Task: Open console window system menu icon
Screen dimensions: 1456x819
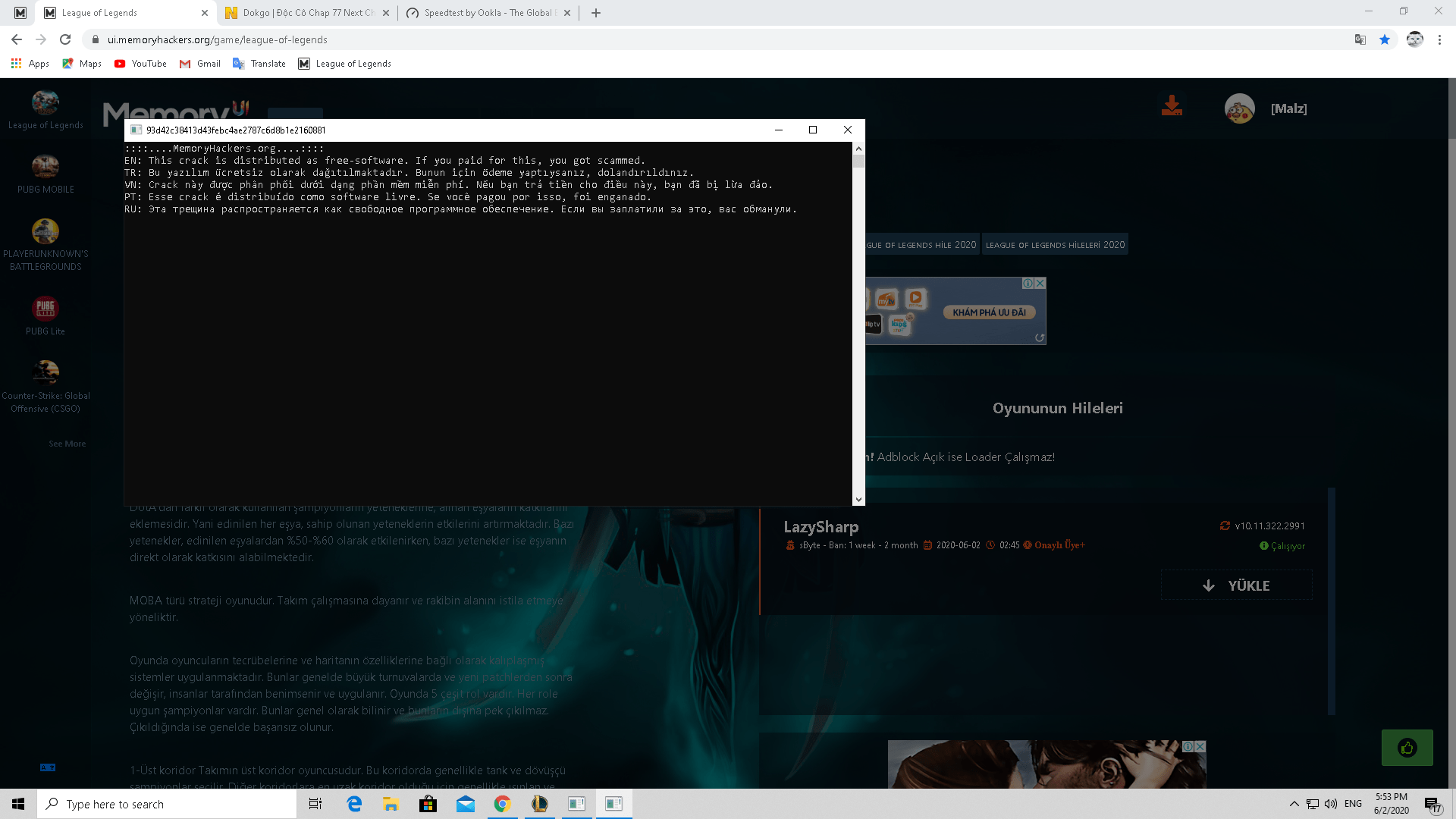Action: [x=136, y=130]
